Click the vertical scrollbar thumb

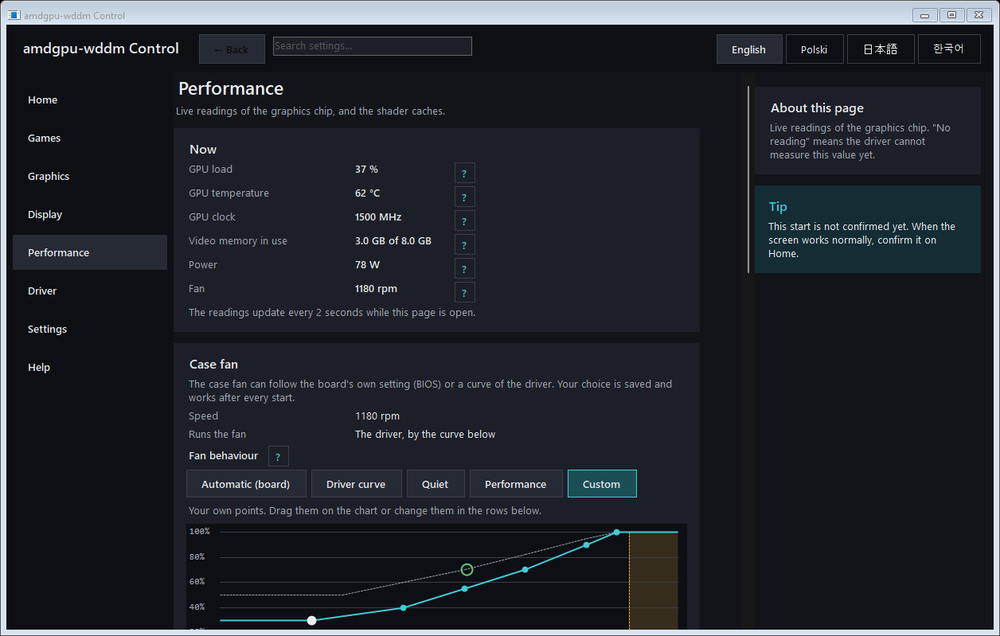click(x=749, y=179)
